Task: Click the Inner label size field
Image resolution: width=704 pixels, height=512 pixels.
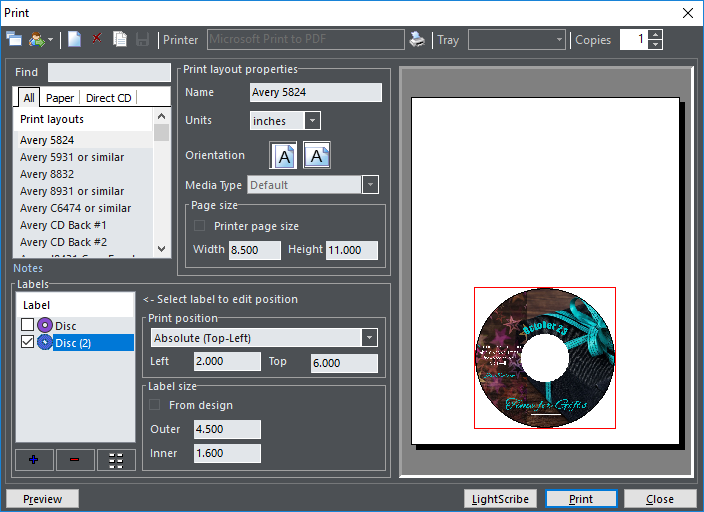Action: point(227,453)
